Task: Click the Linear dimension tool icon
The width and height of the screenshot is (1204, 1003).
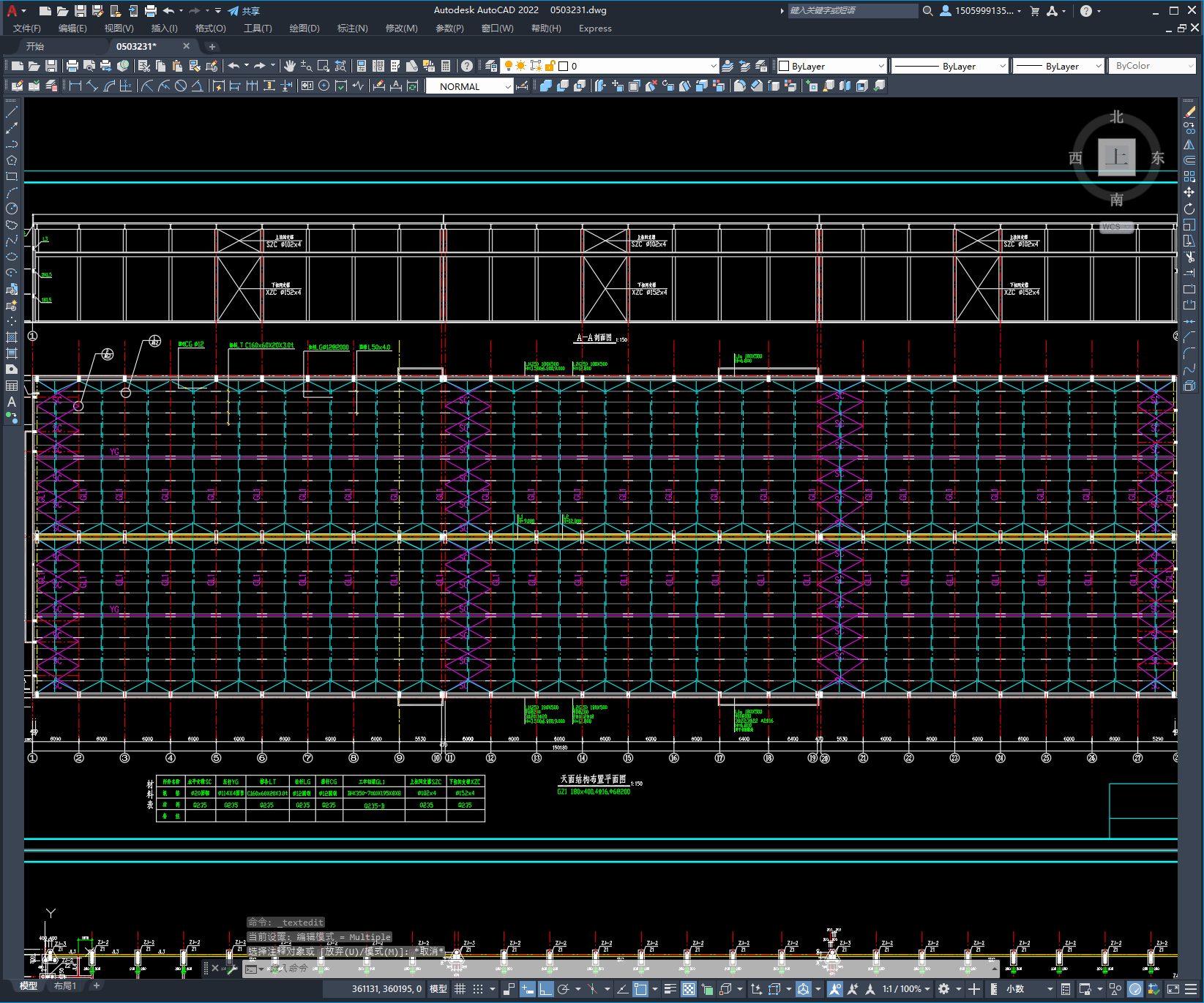Action: [75, 86]
